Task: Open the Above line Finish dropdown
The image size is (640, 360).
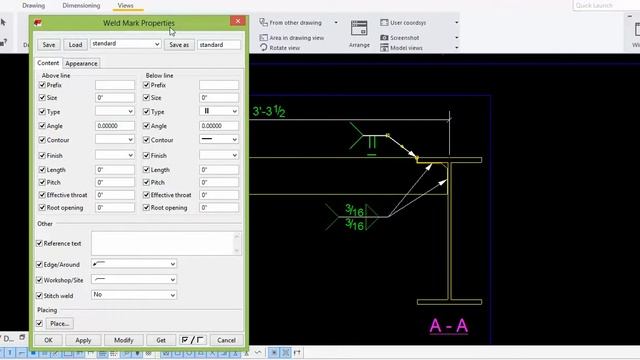Action: 115,155
